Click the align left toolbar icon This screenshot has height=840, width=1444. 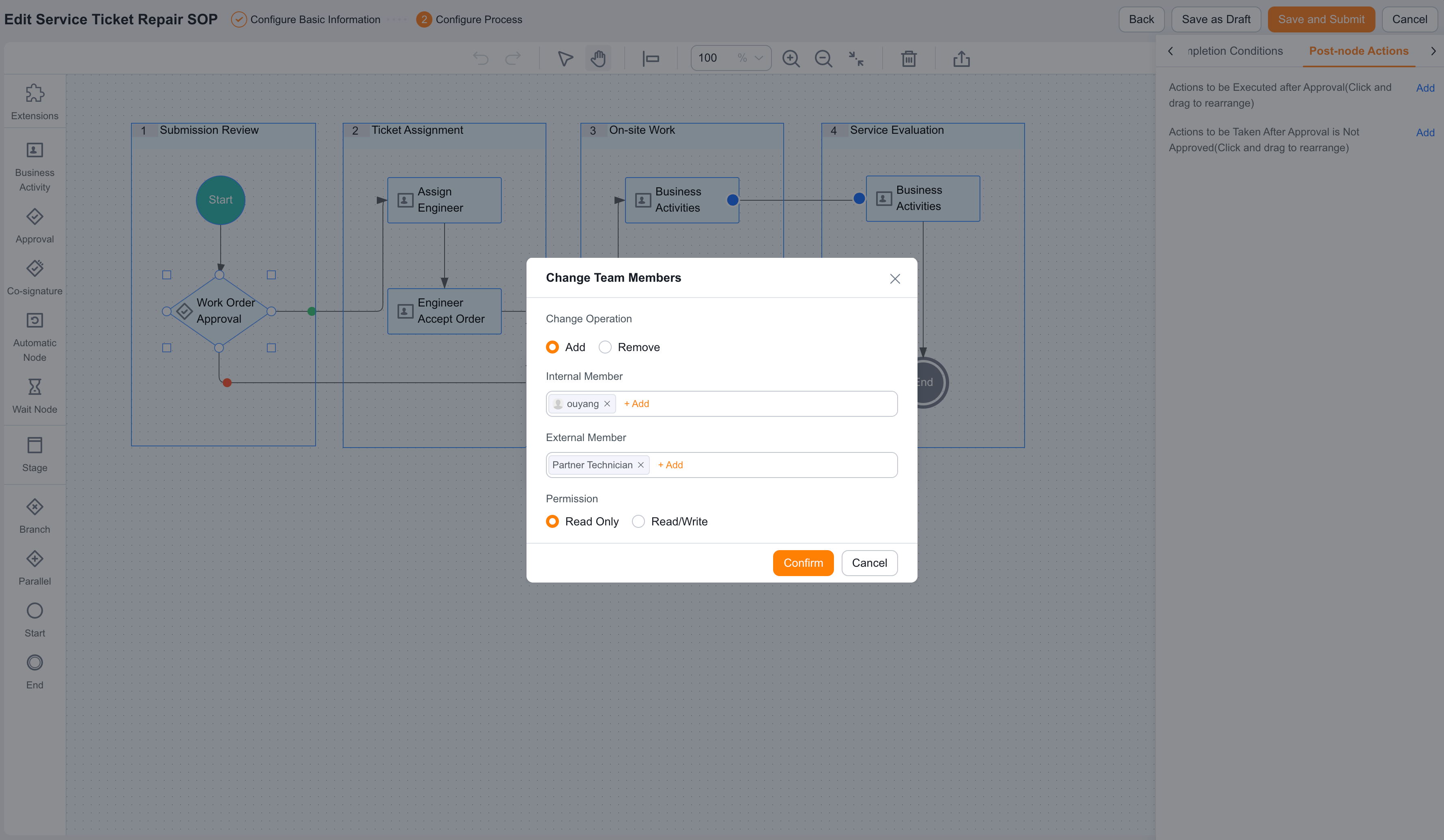click(x=651, y=58)
